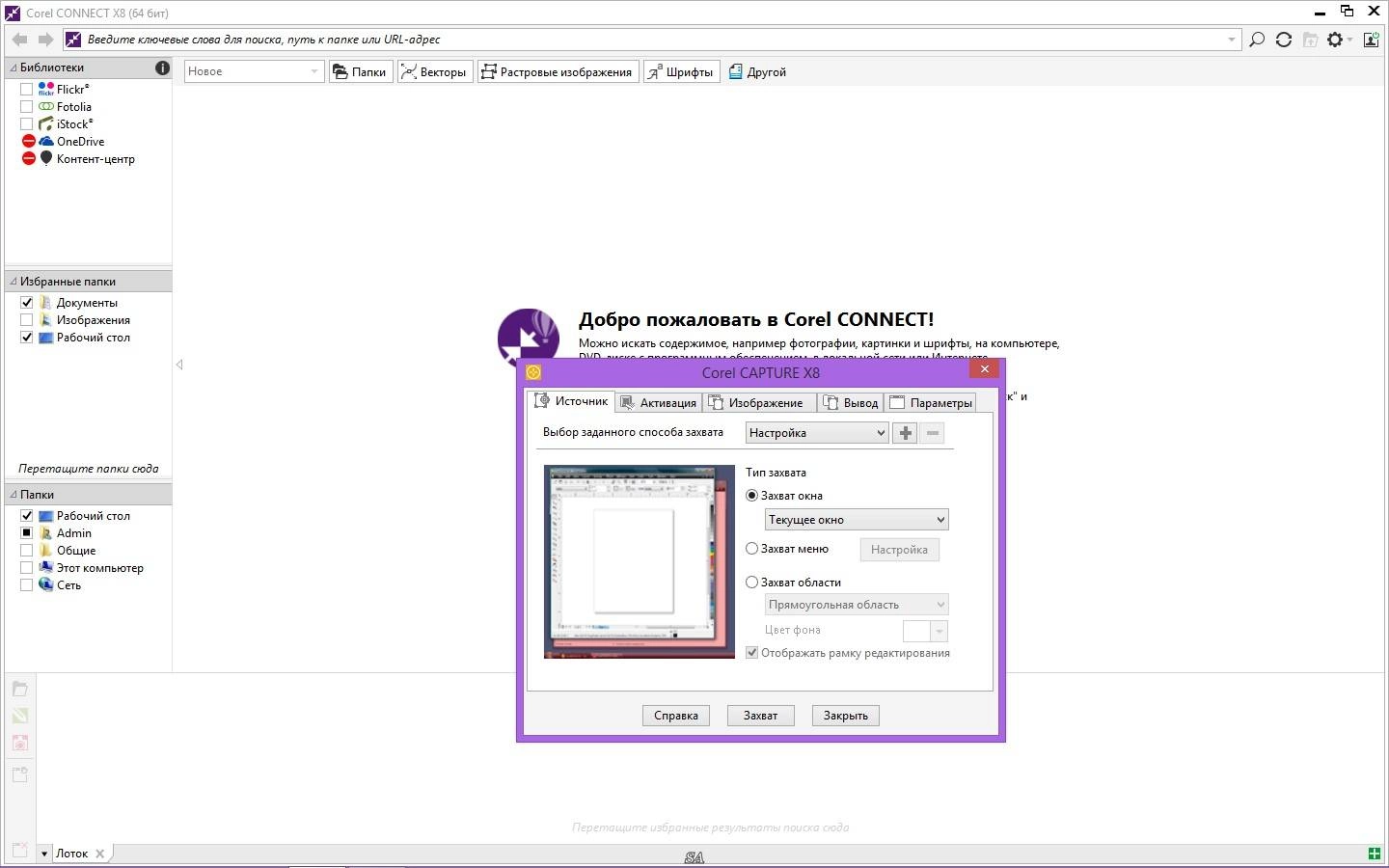The image size is (1389, 868).
Task: Close the Лоток tray tab
Action: pyautogui.click(x=100, y=854)
